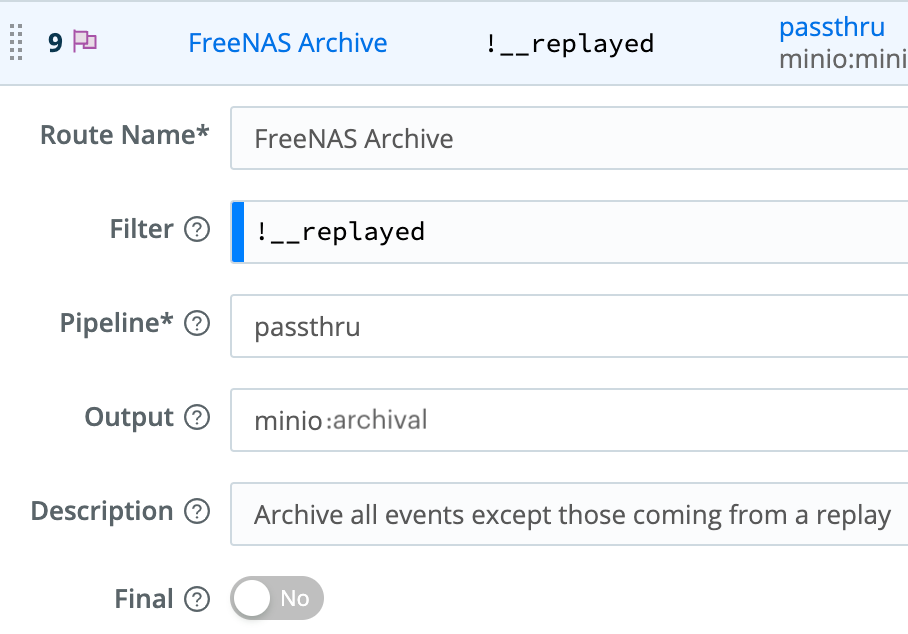This screenshot has width=908, height=634.
Task: Open the Pipeline dropdown showing passthru
Action: (x=568, y=326)
